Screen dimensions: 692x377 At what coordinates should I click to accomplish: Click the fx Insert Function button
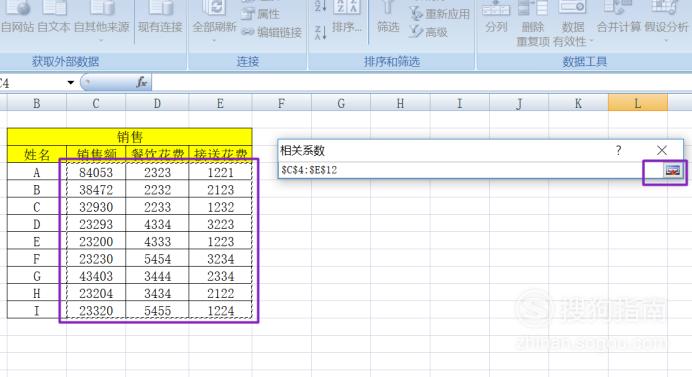click(142, 82)
